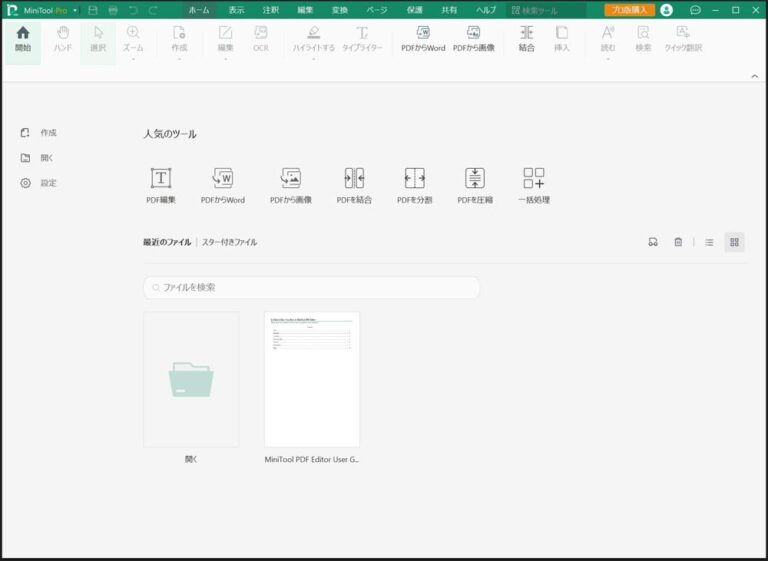The height and width of the screenshot is (561, 768).
Task: Switch to the 変換 menu tab
Action: pos(340,10)
